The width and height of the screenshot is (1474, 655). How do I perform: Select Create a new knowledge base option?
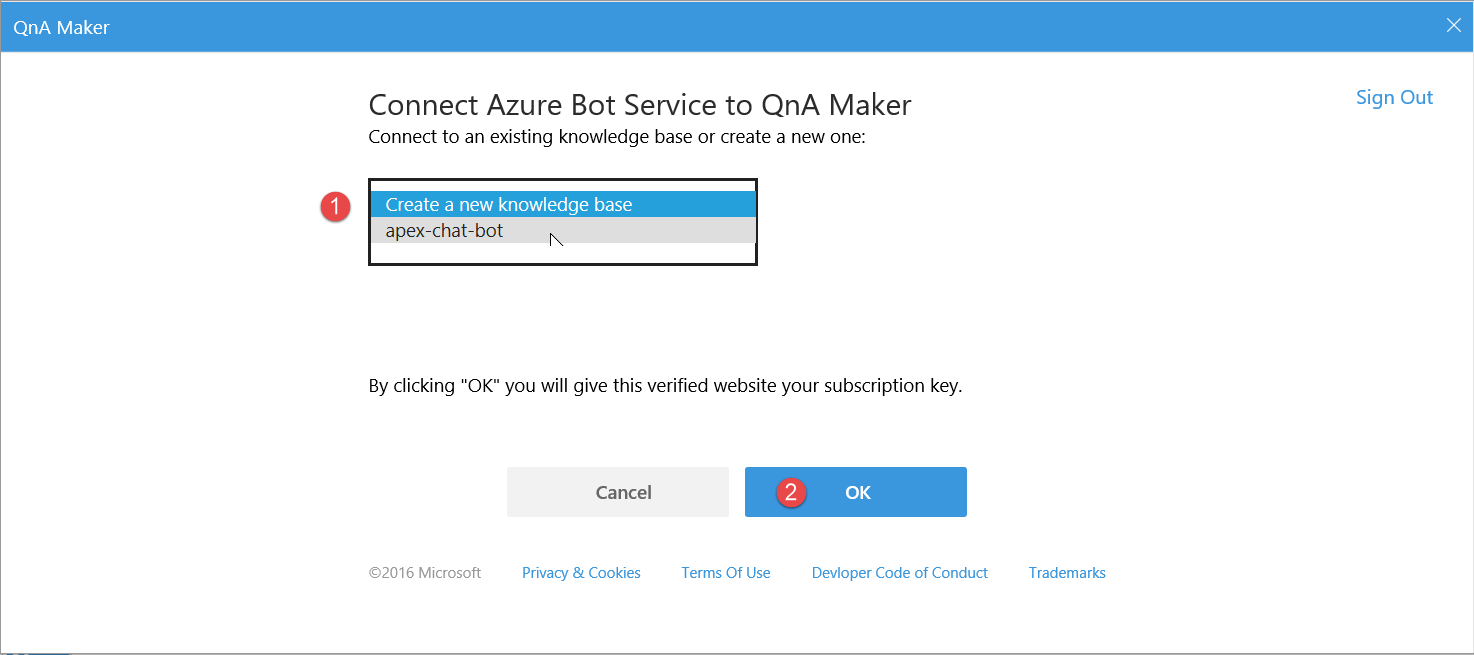(508, 204)
